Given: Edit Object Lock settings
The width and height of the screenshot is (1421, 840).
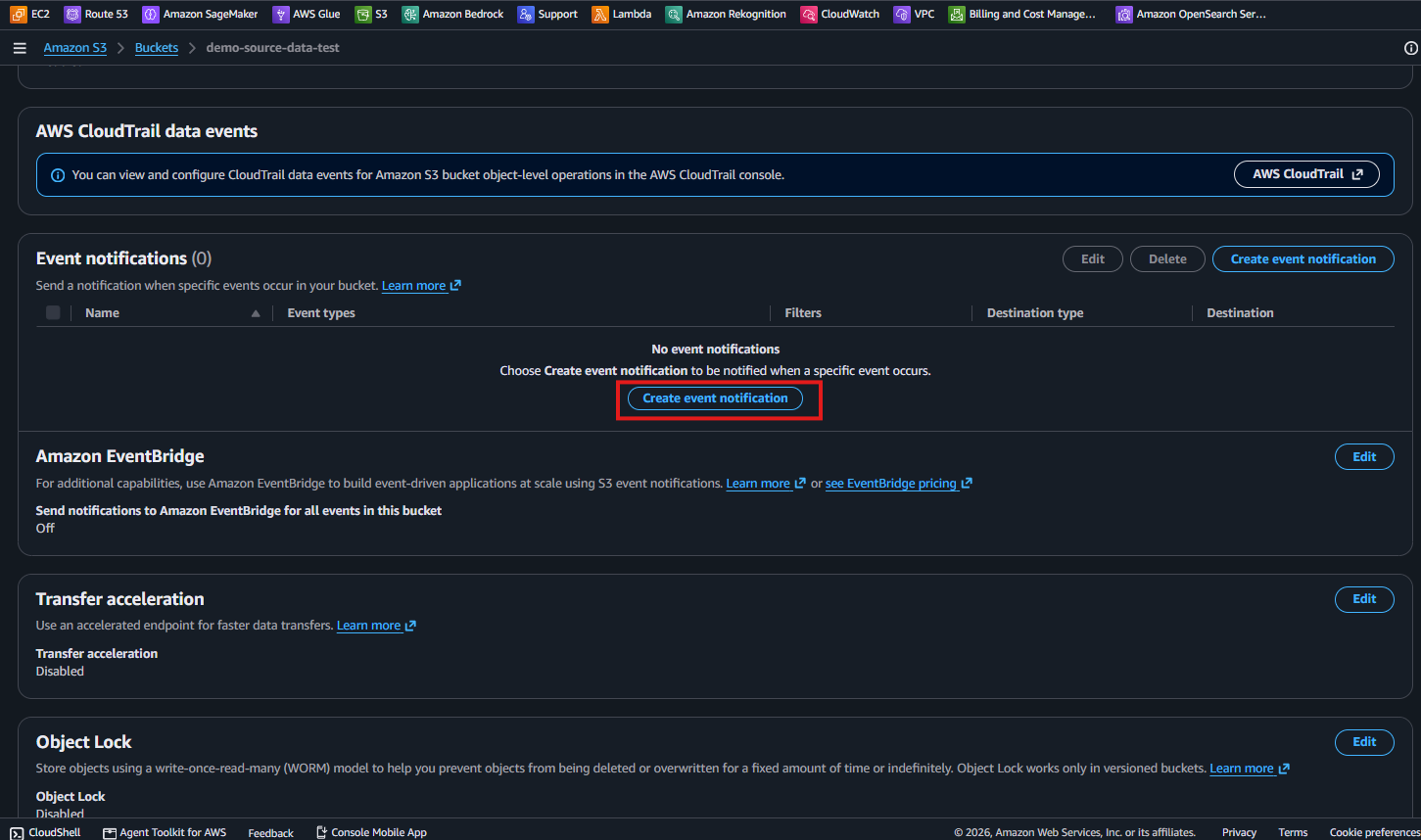Looking at the screenshot, I should click(1364, 742).
